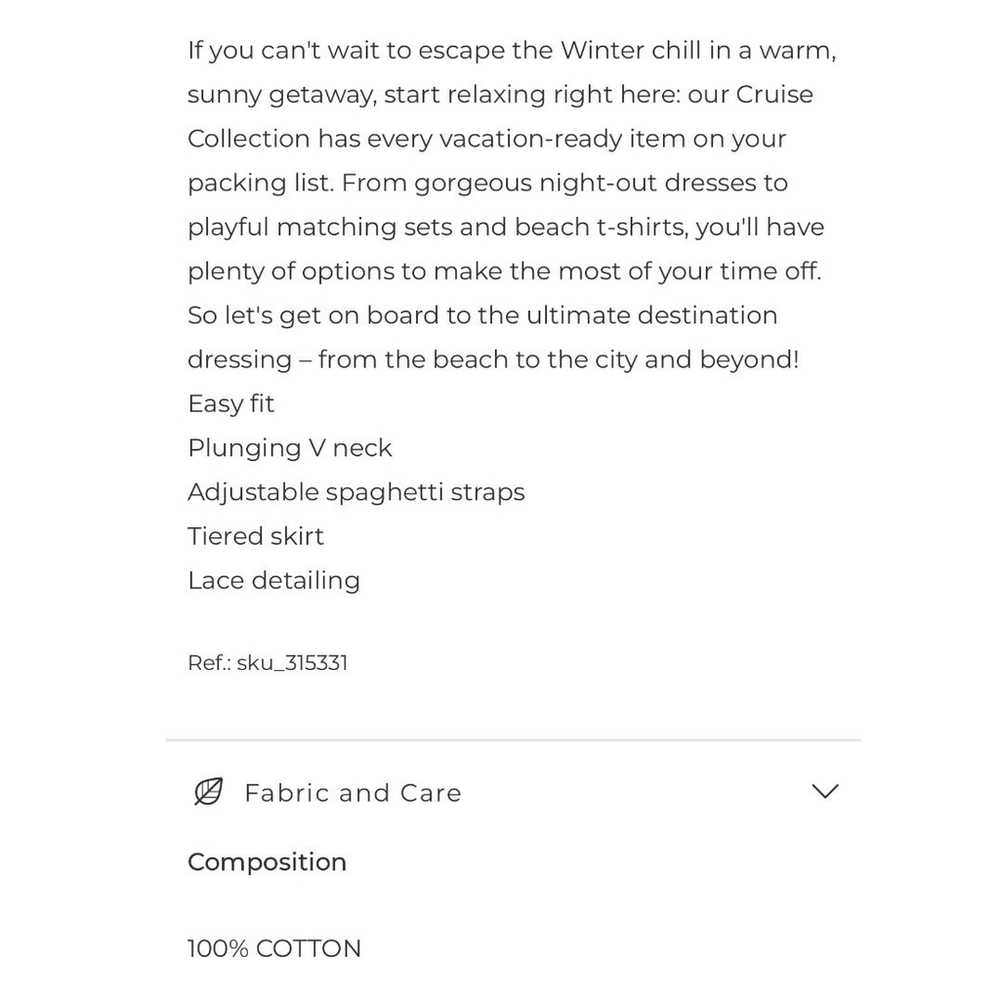The height and width of the screenshot is (1000, 1000).
Task: Click the leaf icon beside Fabric and Care
Action: pos(209,791)
